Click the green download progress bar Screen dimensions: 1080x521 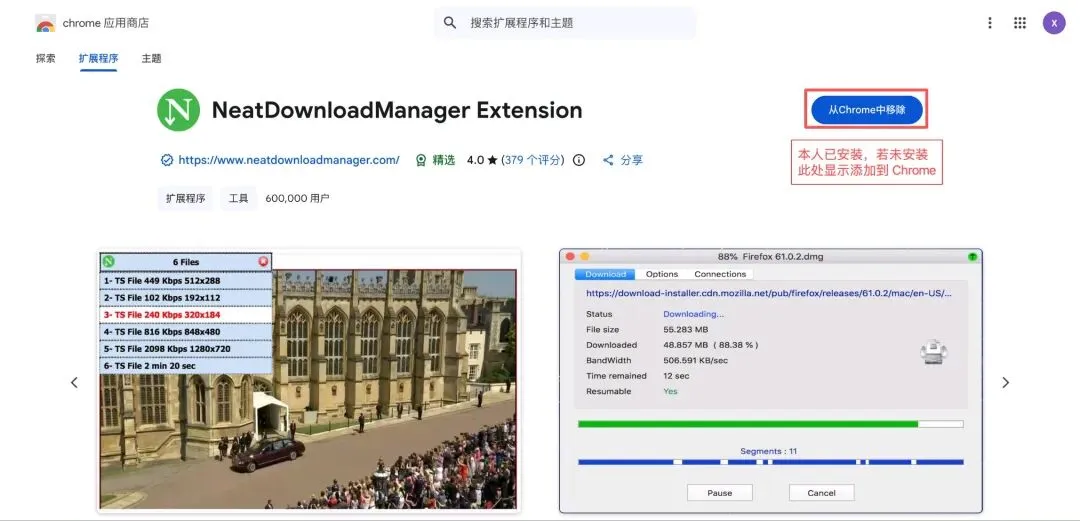click(x=771, y=424)
